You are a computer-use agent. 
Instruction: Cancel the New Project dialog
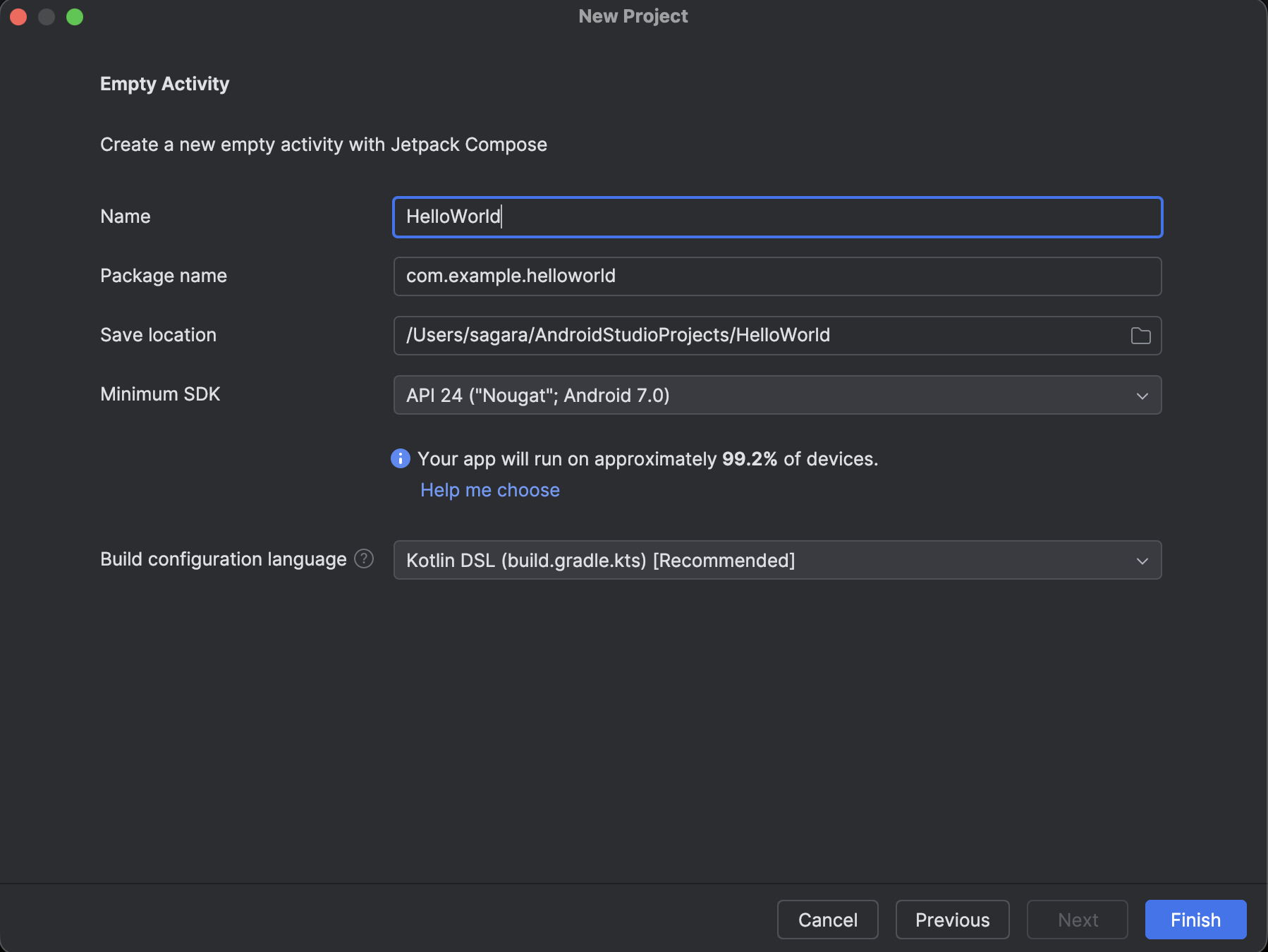[827, 920]
